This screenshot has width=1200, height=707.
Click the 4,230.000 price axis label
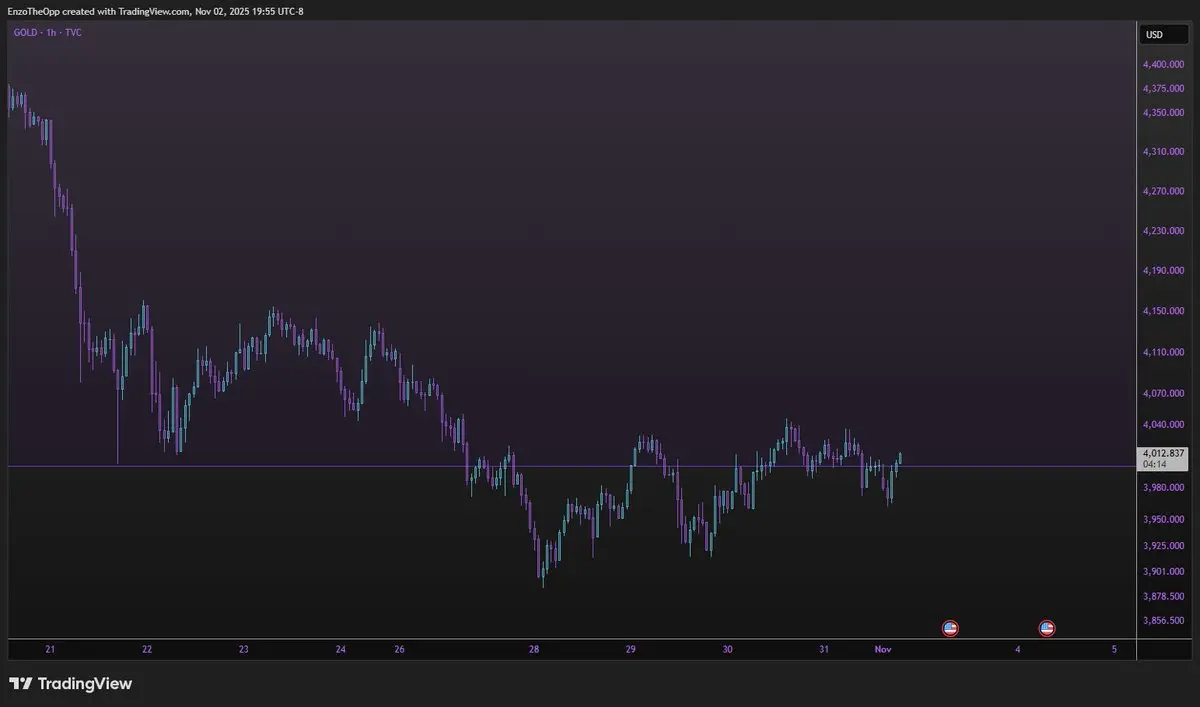[1162, 231]
